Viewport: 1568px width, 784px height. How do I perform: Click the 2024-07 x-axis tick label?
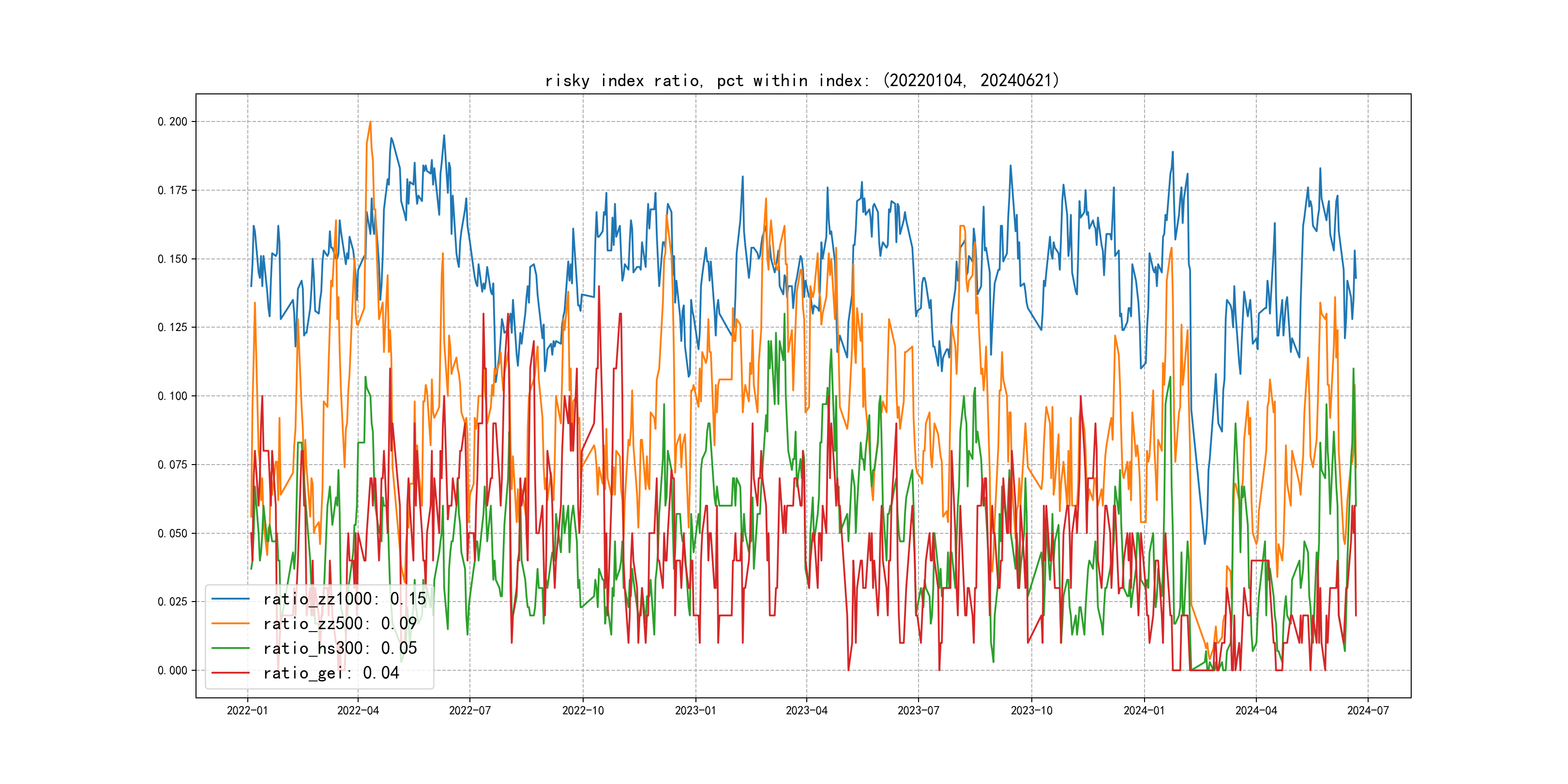coord(1368,710)
